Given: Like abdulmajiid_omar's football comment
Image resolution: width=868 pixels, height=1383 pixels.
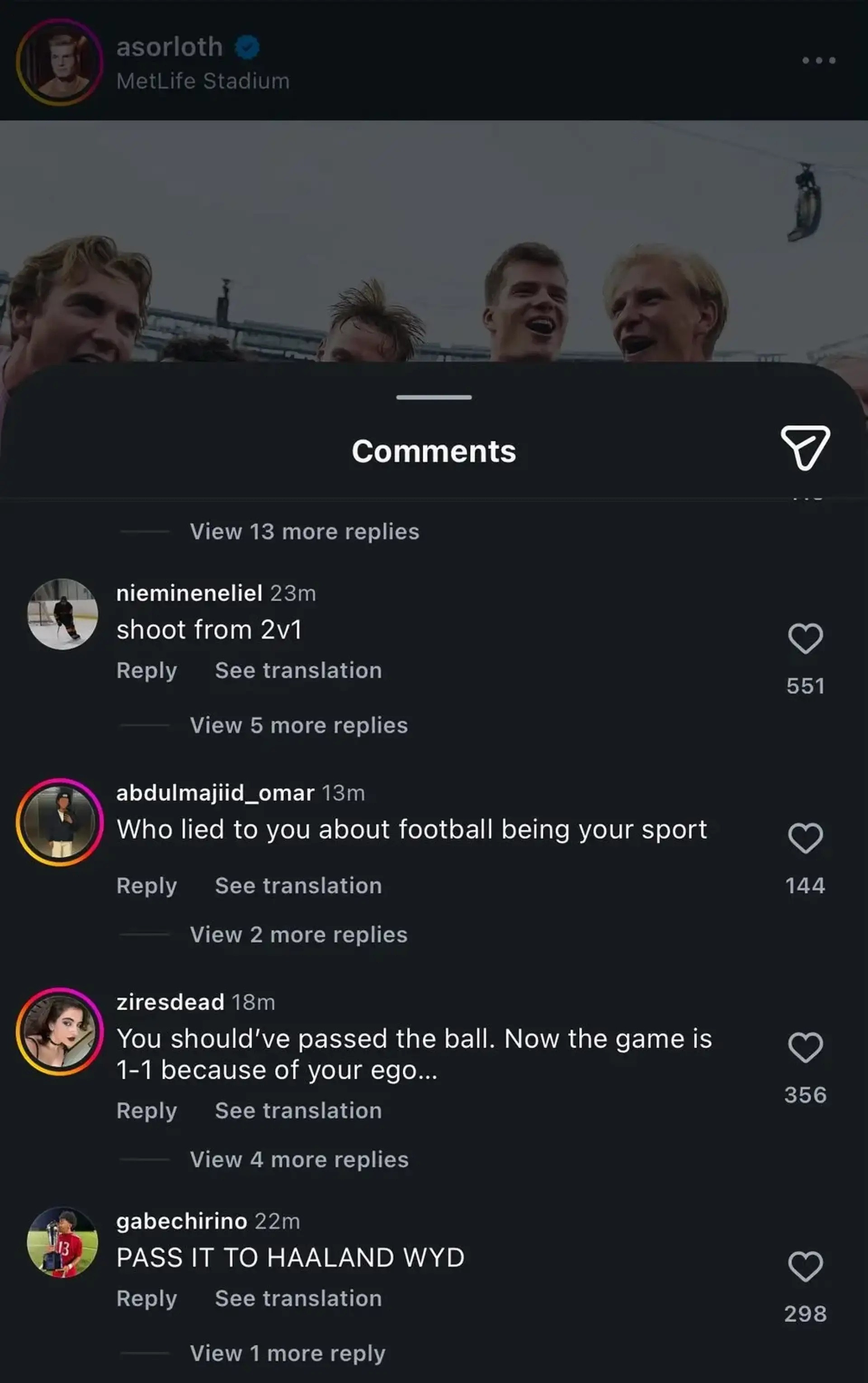Looking at the screenshot, I should click(806, 838).
